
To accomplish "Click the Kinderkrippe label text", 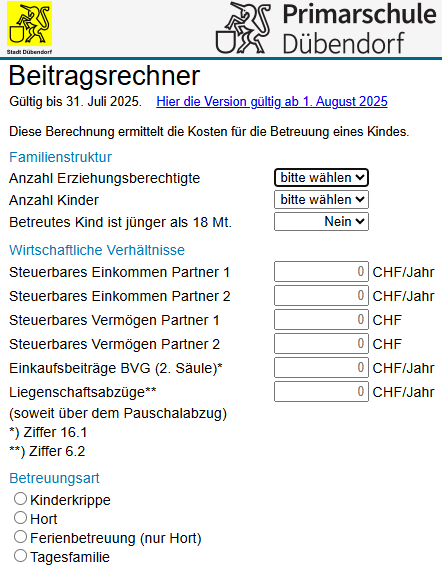I will [x=70, y=500].
